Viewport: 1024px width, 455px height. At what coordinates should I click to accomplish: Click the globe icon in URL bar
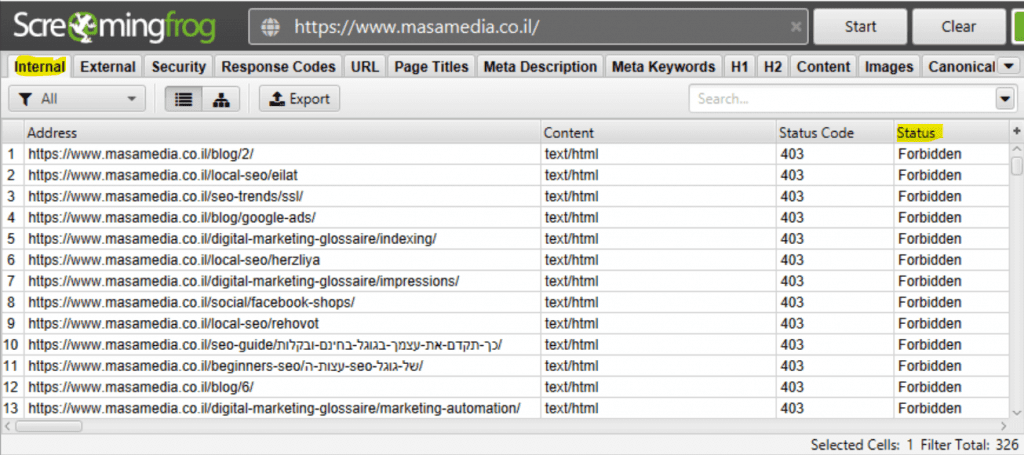(270, 27)
